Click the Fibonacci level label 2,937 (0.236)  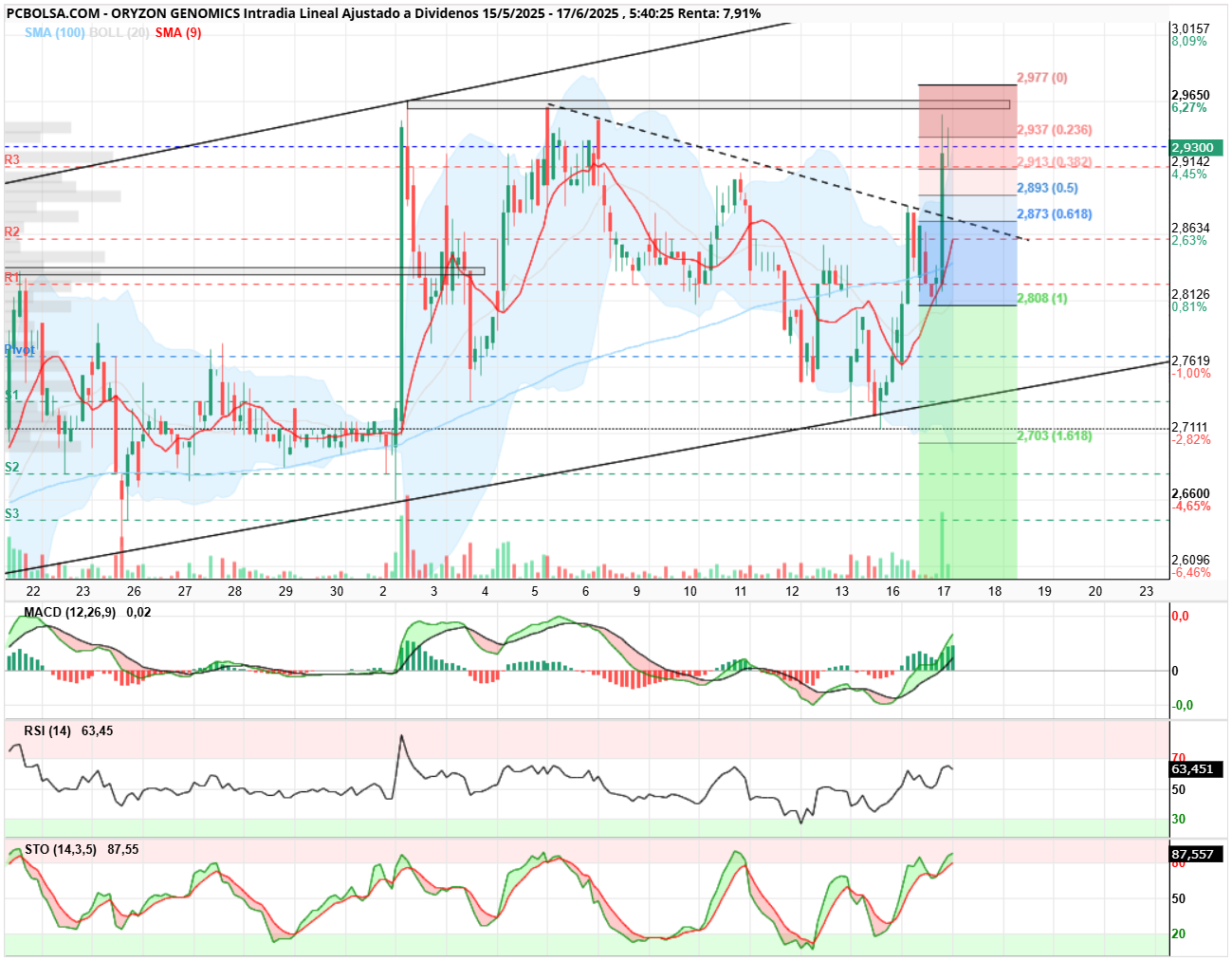1054,130
